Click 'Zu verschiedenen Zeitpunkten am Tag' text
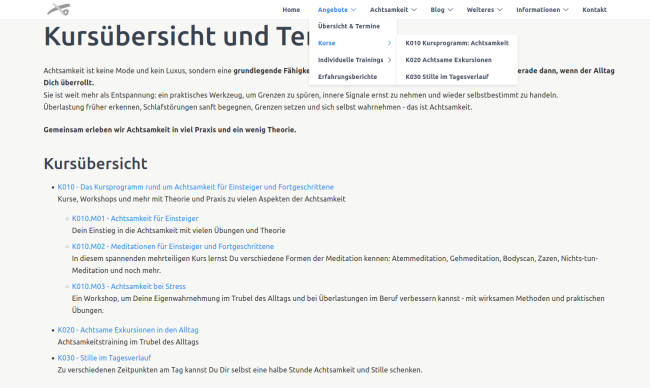This screenshot has width=650, height=388. pos(240,370)
